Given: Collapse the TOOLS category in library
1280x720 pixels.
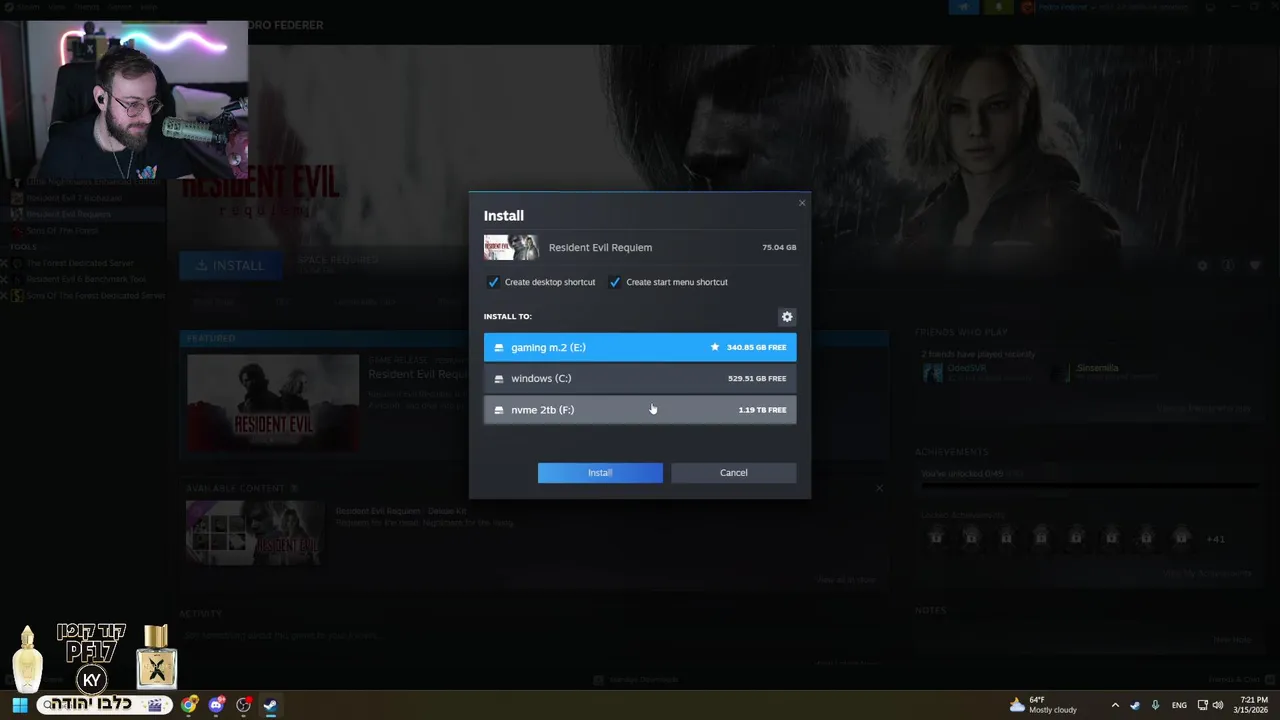Looking at the screenshot, I should coord(22,247).
